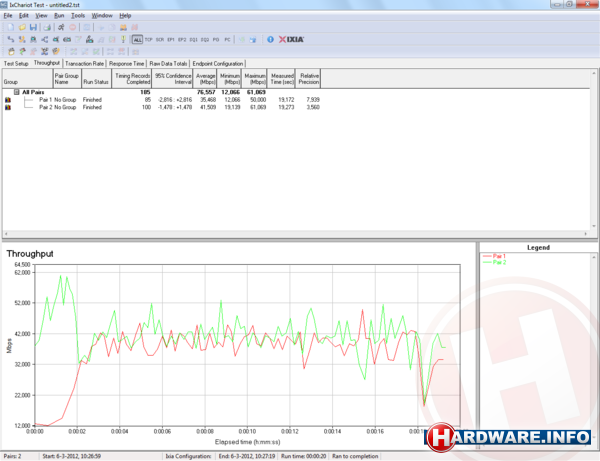Open the Run menu

pyautogui.click(x=59, y=16)
